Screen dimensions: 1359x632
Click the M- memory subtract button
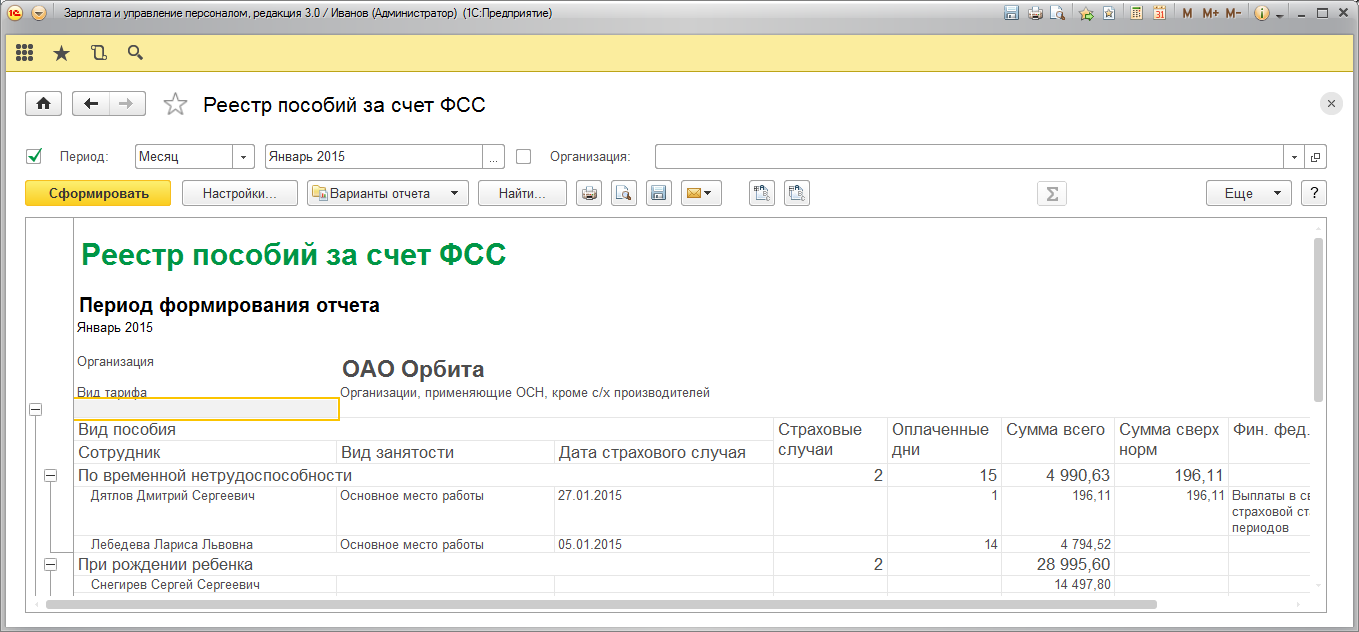1233,14
